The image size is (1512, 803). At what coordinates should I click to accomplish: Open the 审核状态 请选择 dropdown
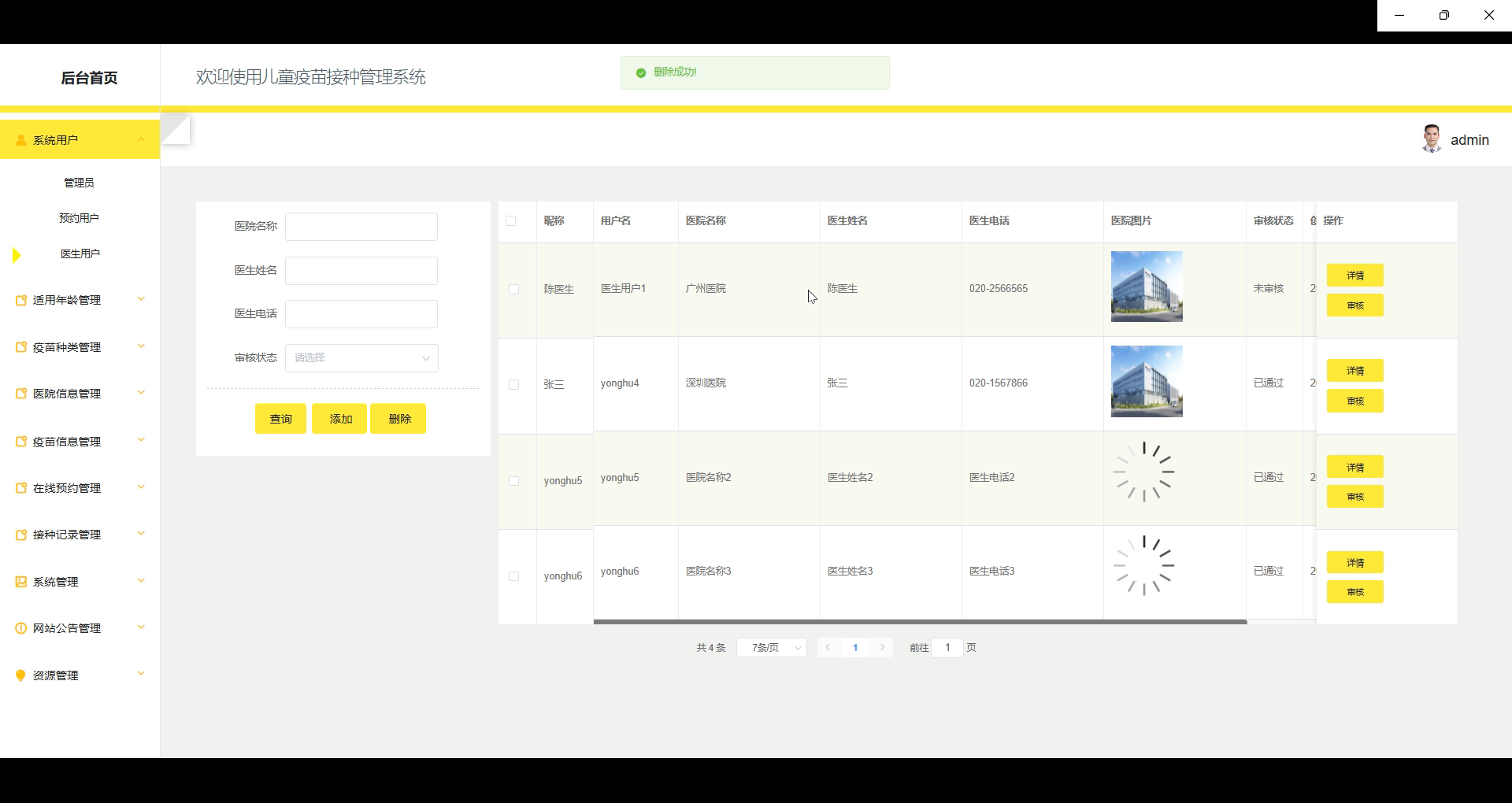361,357
